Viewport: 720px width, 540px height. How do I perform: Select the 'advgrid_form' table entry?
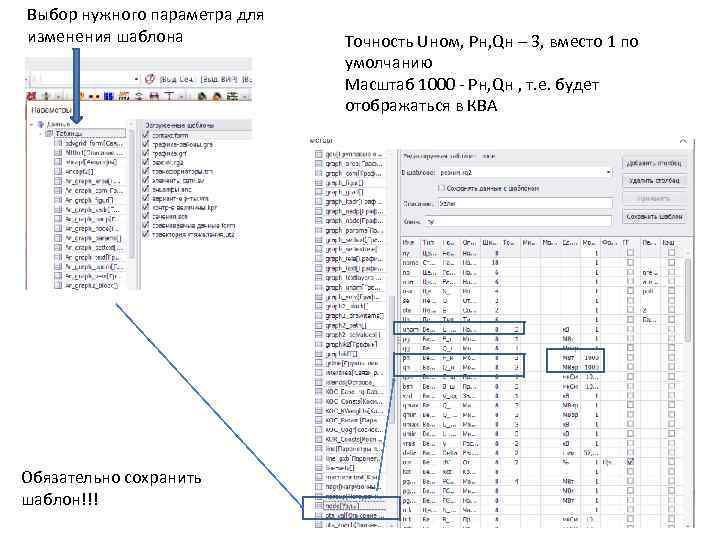coord(94,143)
